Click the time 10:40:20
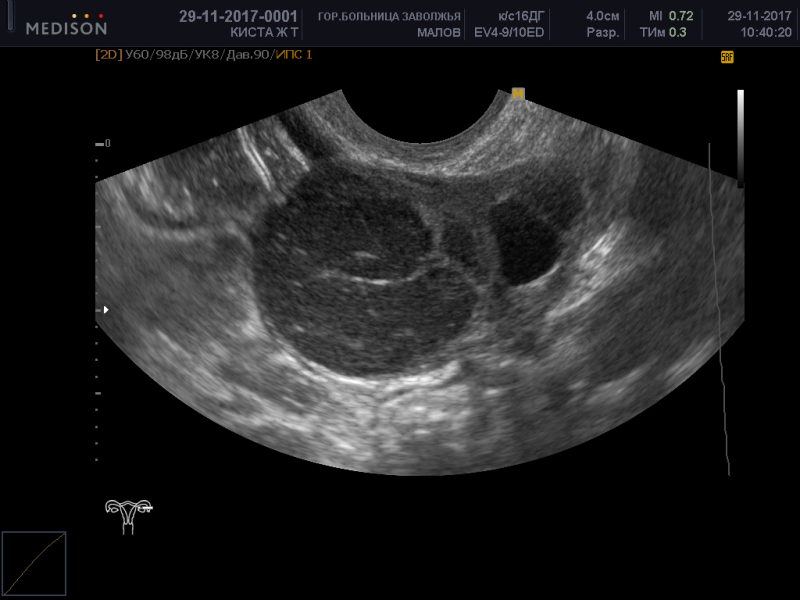Viewport: 800px width, 600px height. (x=766, y=33)
